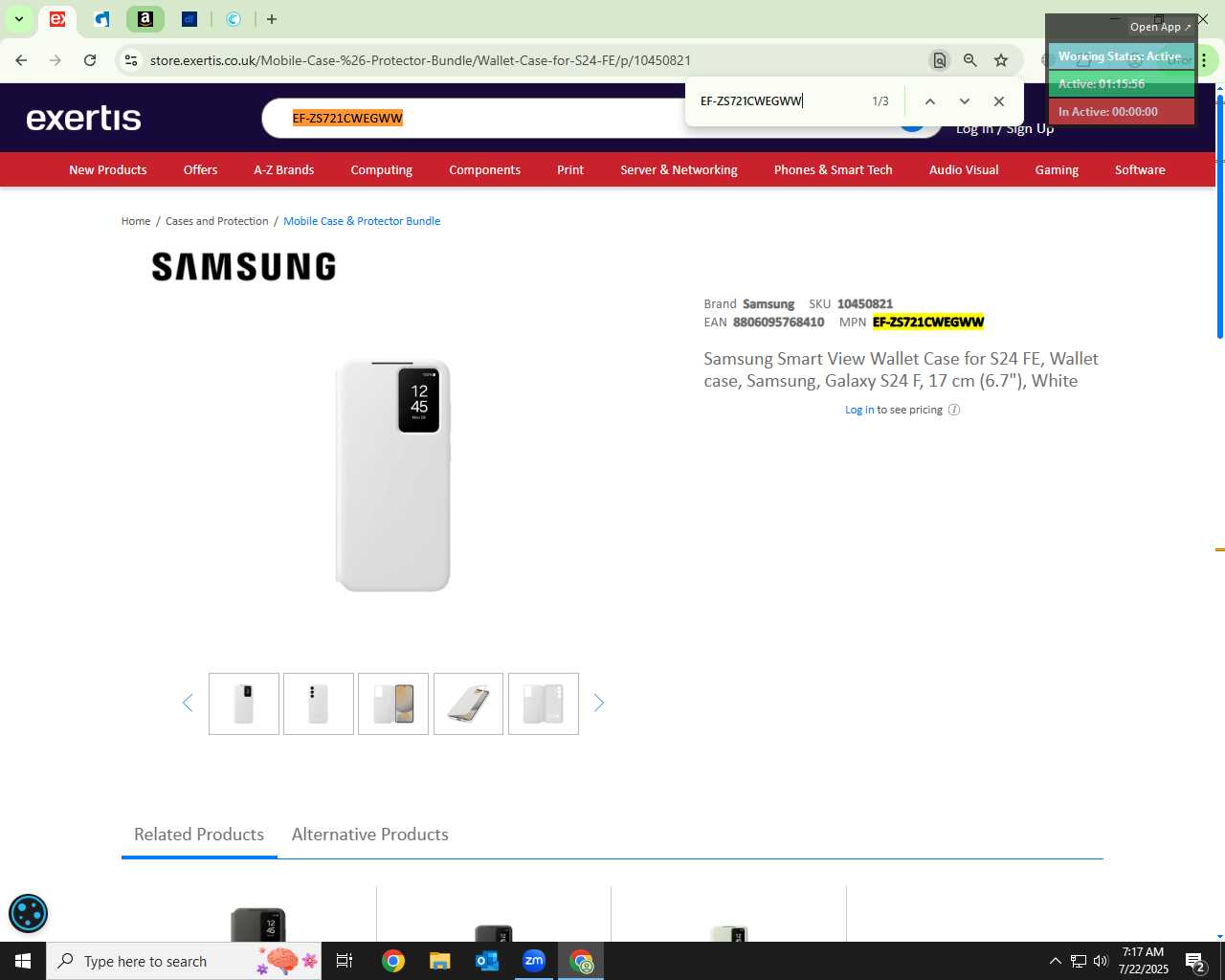The image size is (1225, 980).
Task: Click the pricing info icon
Action: point(954,410)
